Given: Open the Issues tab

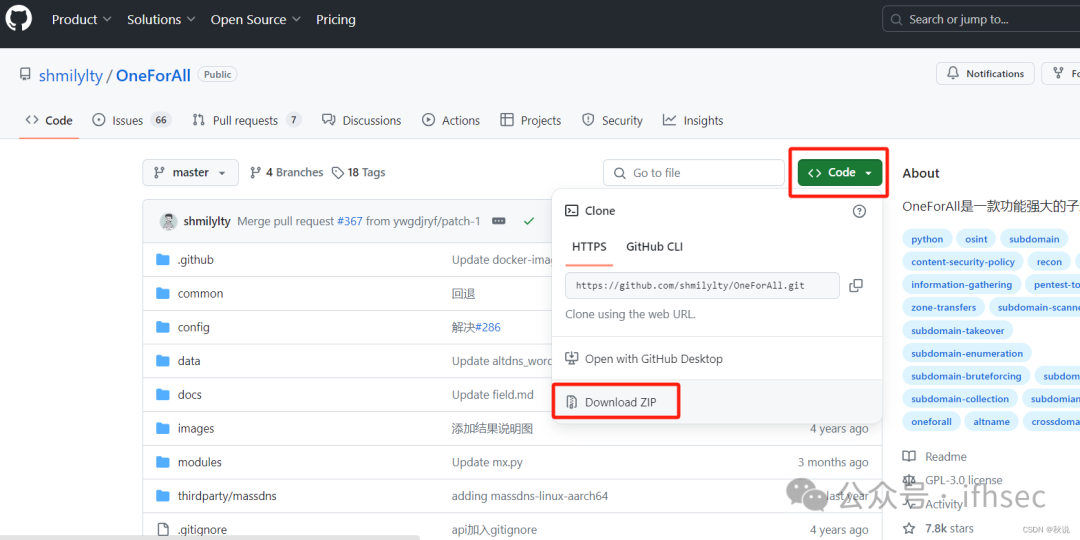Looking at the screenshot, I should click(x=132, y=121).
